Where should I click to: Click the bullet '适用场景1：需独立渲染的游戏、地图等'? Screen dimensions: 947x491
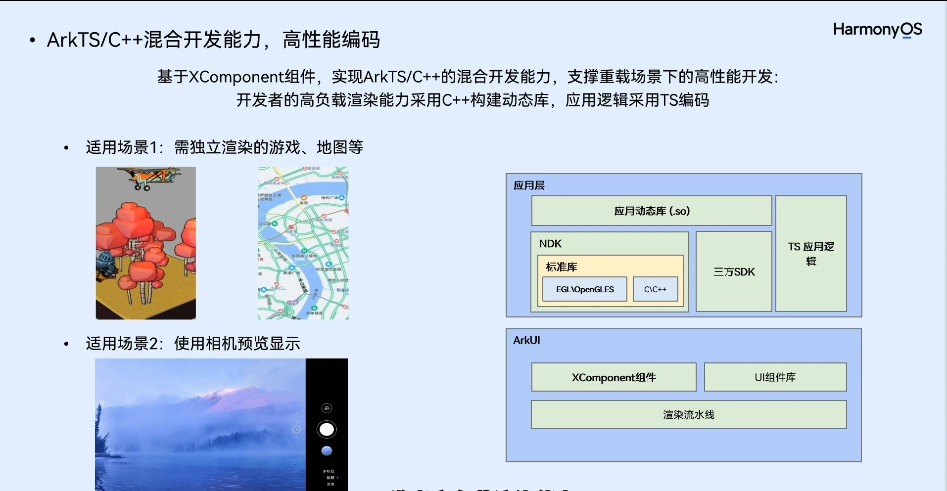[x=224, y=147]
